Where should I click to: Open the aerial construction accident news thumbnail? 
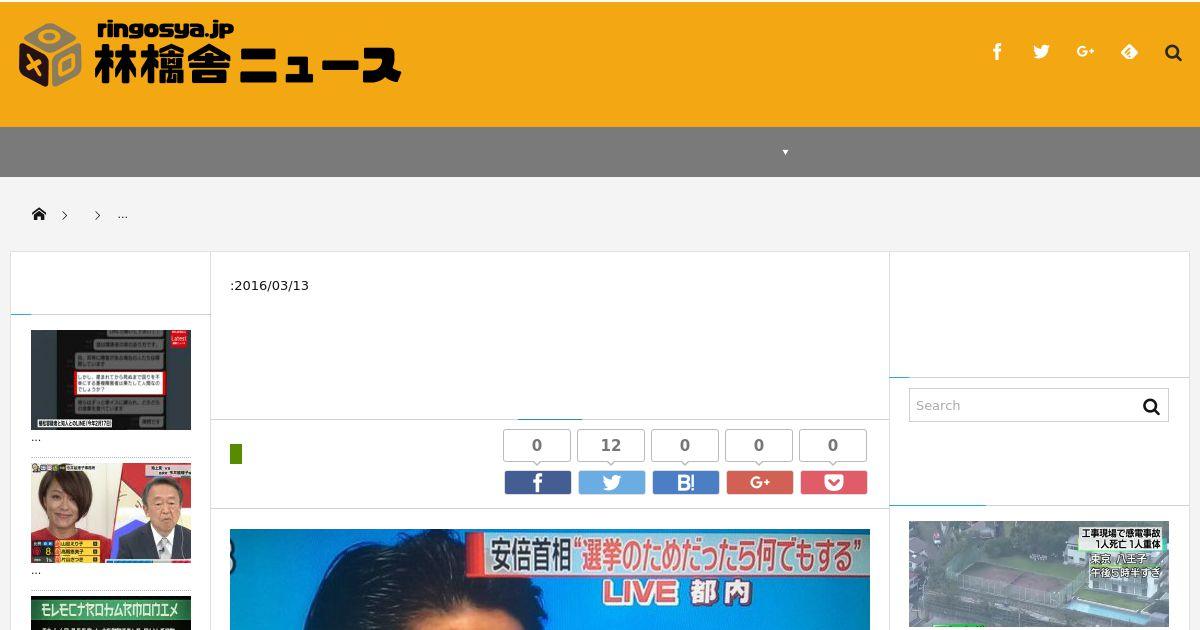tap(1039, 575)
